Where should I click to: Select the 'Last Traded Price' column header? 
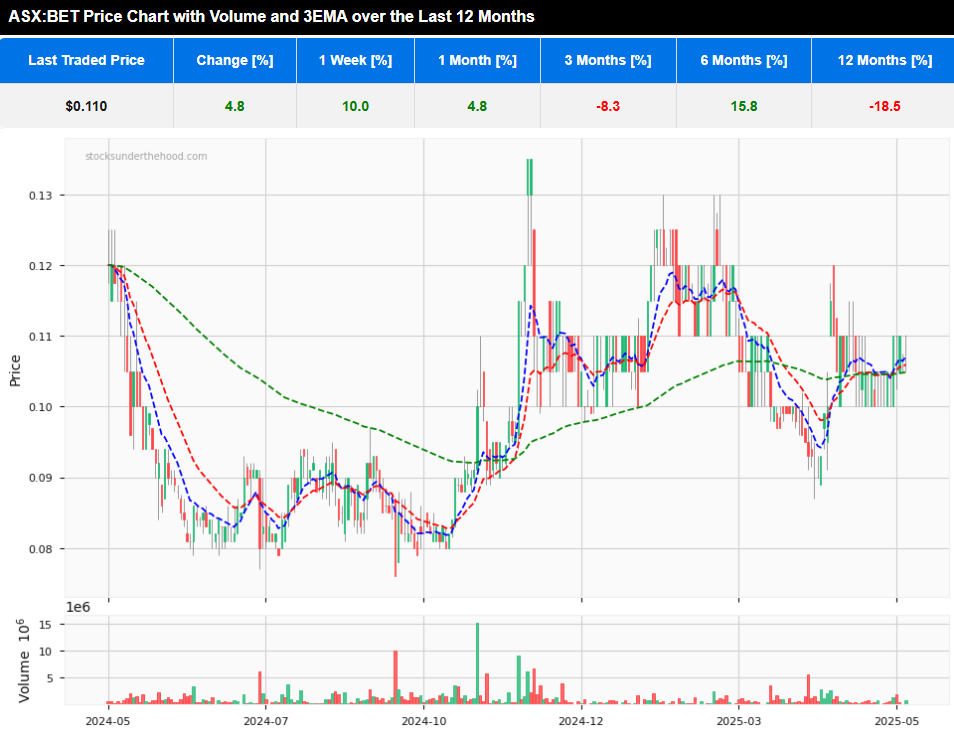86,60
